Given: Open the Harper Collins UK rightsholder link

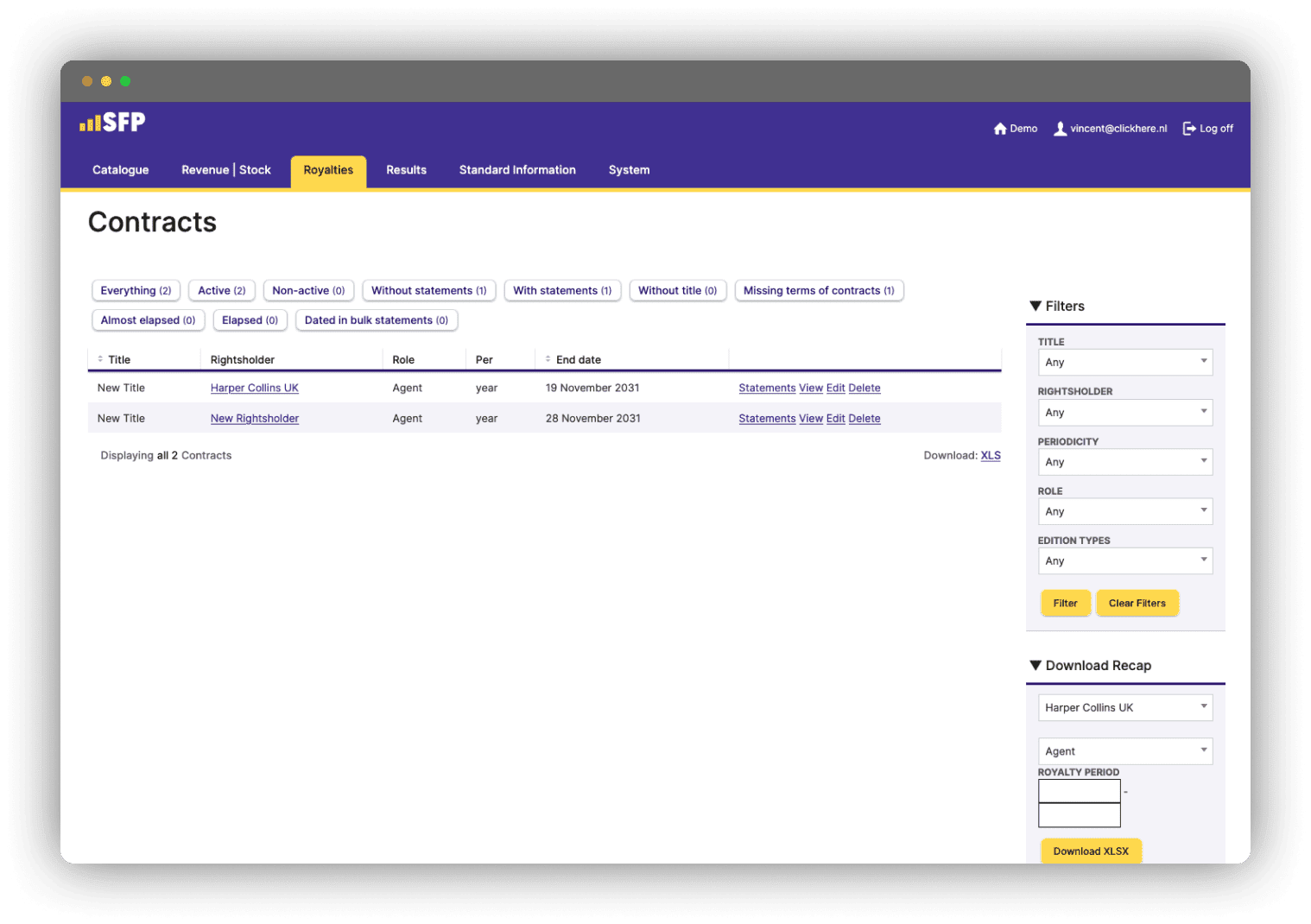Looking at the screenshot, I should pos(254,389).
